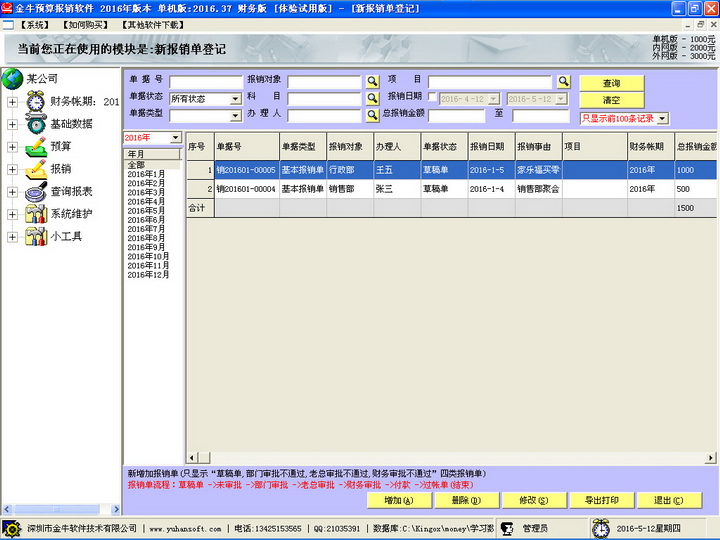Click the 预算 pencil icon
Image resolution: width=720 pixels, height=540 pixels.
click(x=35, y=147)
